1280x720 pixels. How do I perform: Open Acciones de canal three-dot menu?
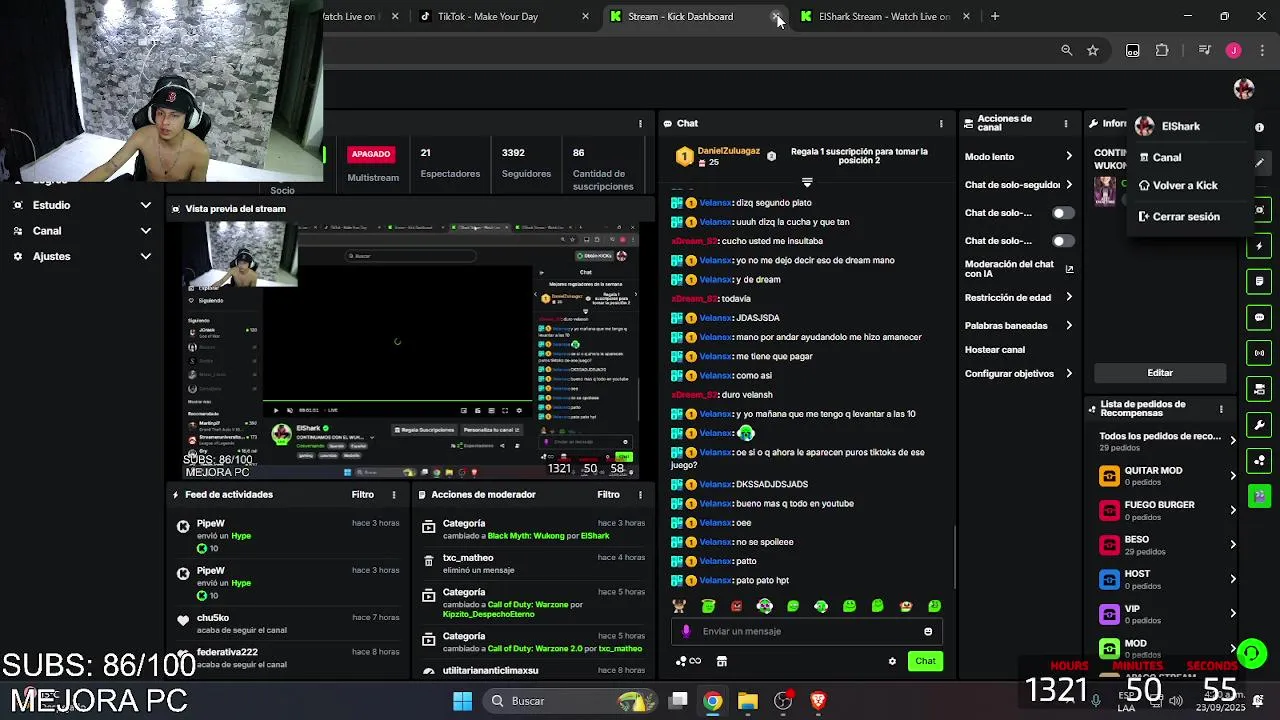(x=1066, y=124)
